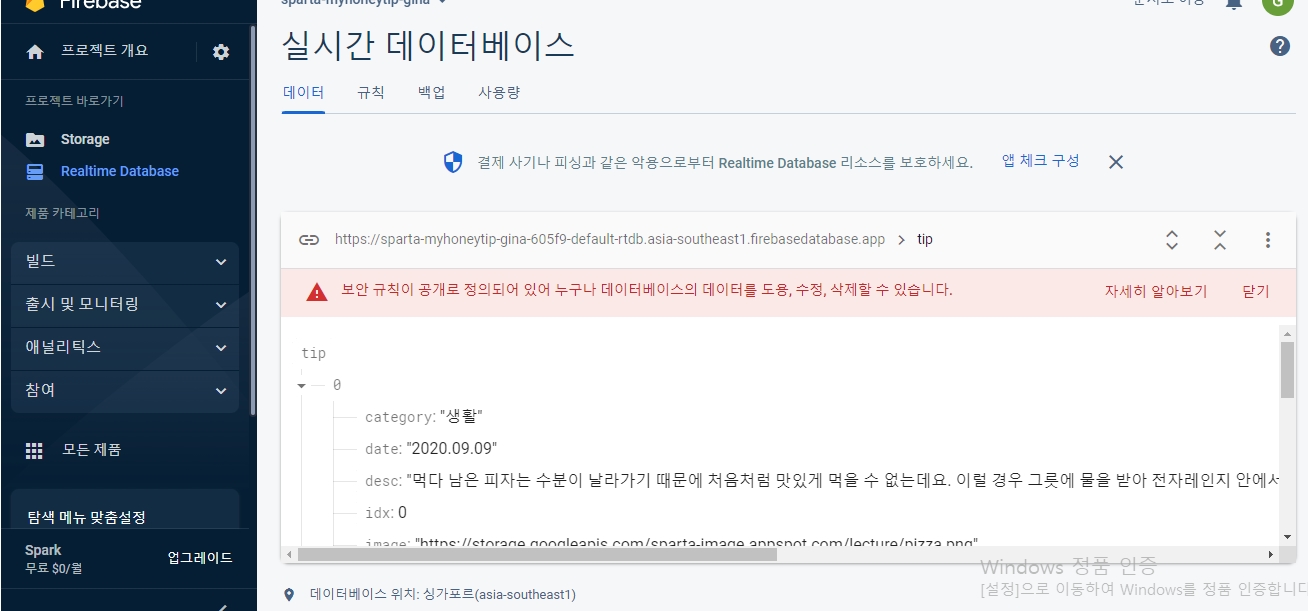Click the data panel vertical scrollbar
Screen dimensions: 1308x611
(x=1287, y=369)
